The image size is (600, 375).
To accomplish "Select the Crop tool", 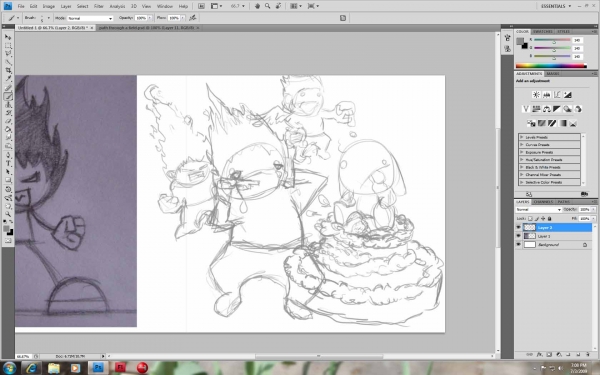I will pyautogui.click(x=8, y=70).
